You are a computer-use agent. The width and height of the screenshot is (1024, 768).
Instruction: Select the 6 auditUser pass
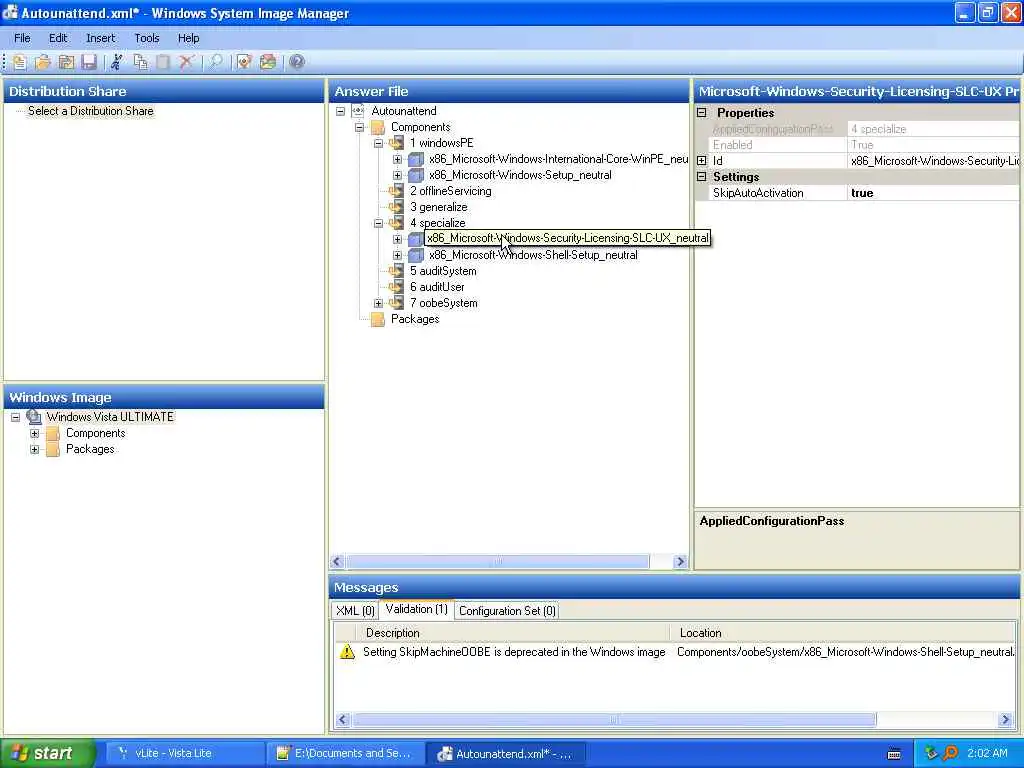tap(437, 287)
